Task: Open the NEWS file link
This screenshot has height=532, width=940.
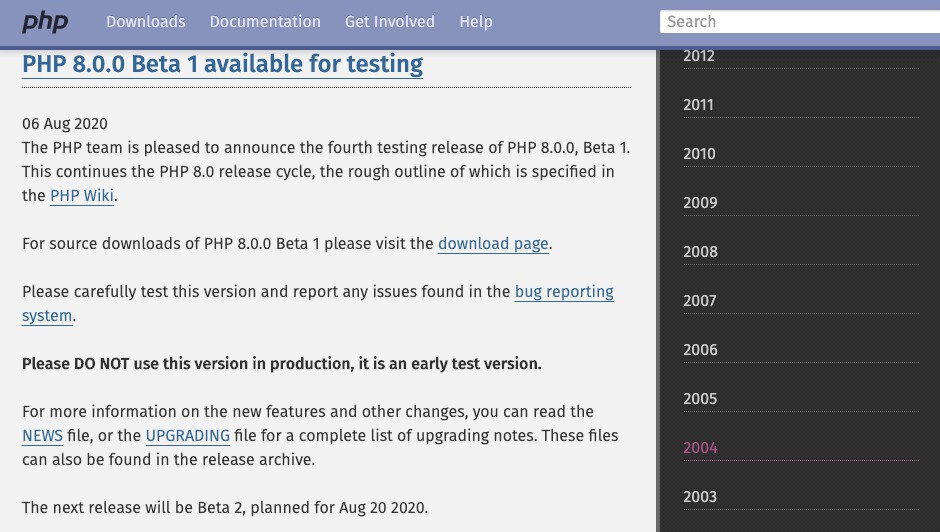Action: 42,436
